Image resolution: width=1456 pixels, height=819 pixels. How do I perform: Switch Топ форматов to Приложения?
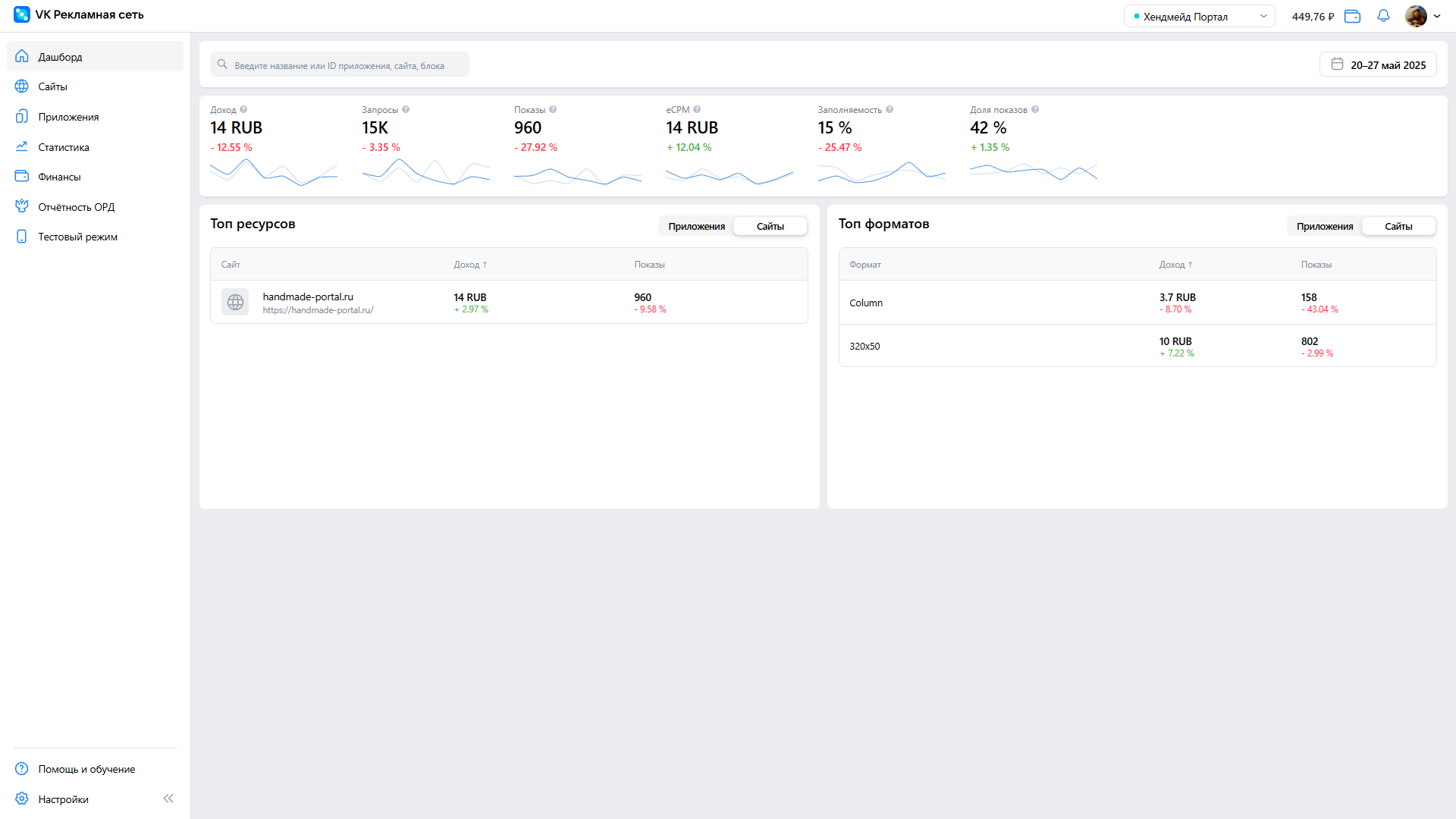click(x=1324, y=226)
